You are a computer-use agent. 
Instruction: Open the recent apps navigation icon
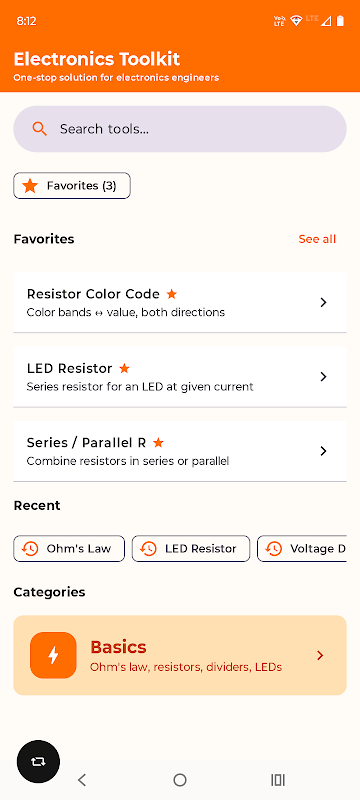[278, 779]
